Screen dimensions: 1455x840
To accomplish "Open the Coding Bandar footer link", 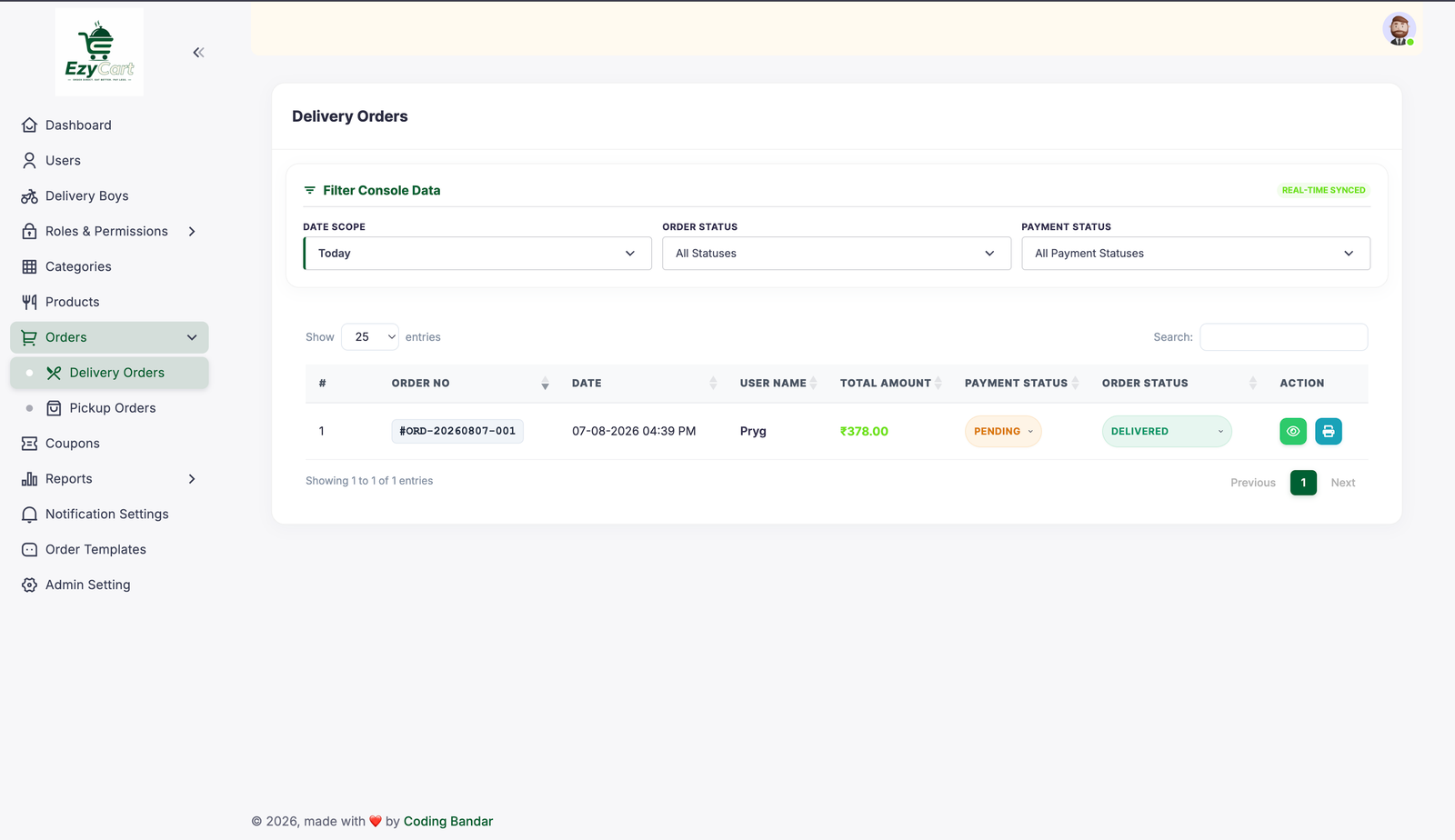I will point(448,822).
